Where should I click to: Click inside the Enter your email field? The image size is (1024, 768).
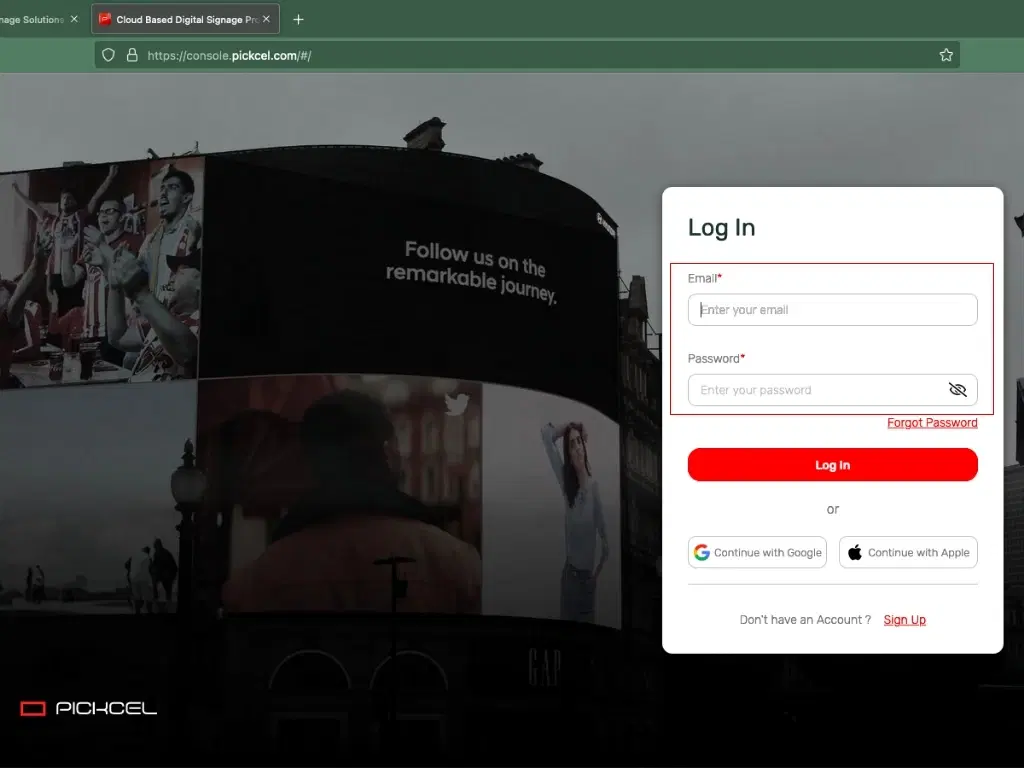click(832, 310)
